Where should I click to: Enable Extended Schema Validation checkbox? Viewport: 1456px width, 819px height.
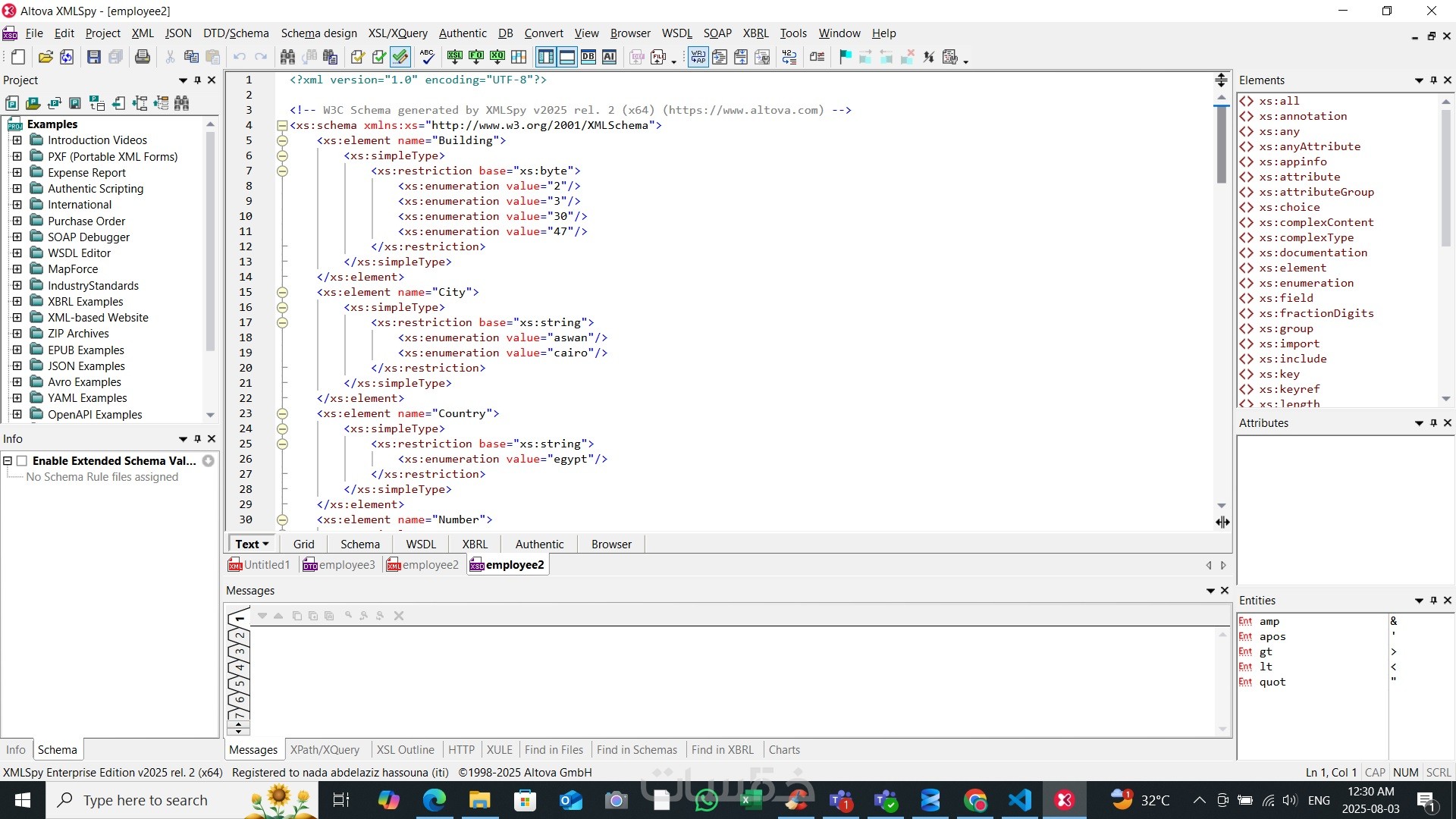tap(22, 461)
